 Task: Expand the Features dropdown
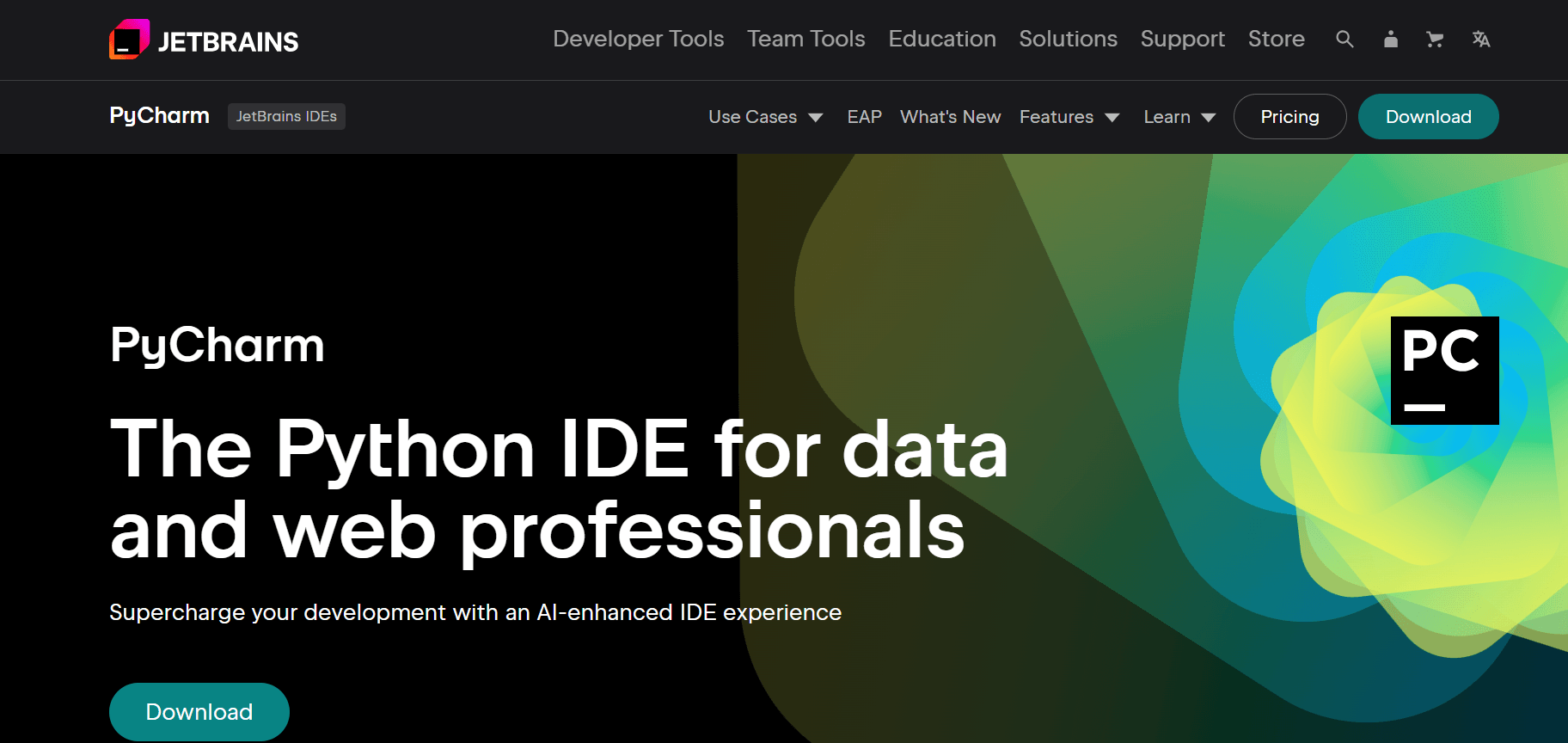pyautogui.click(x=1069, y=117)
